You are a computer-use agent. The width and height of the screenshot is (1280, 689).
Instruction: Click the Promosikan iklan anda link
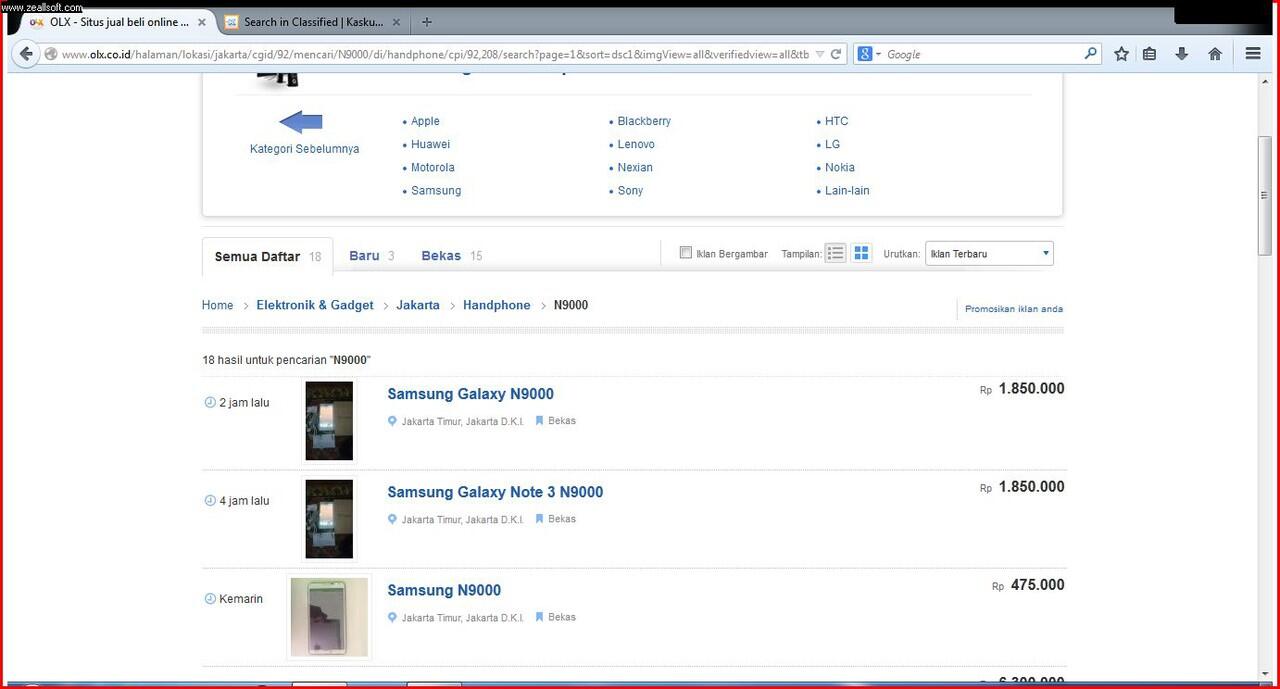click(x=1014, y=309)
